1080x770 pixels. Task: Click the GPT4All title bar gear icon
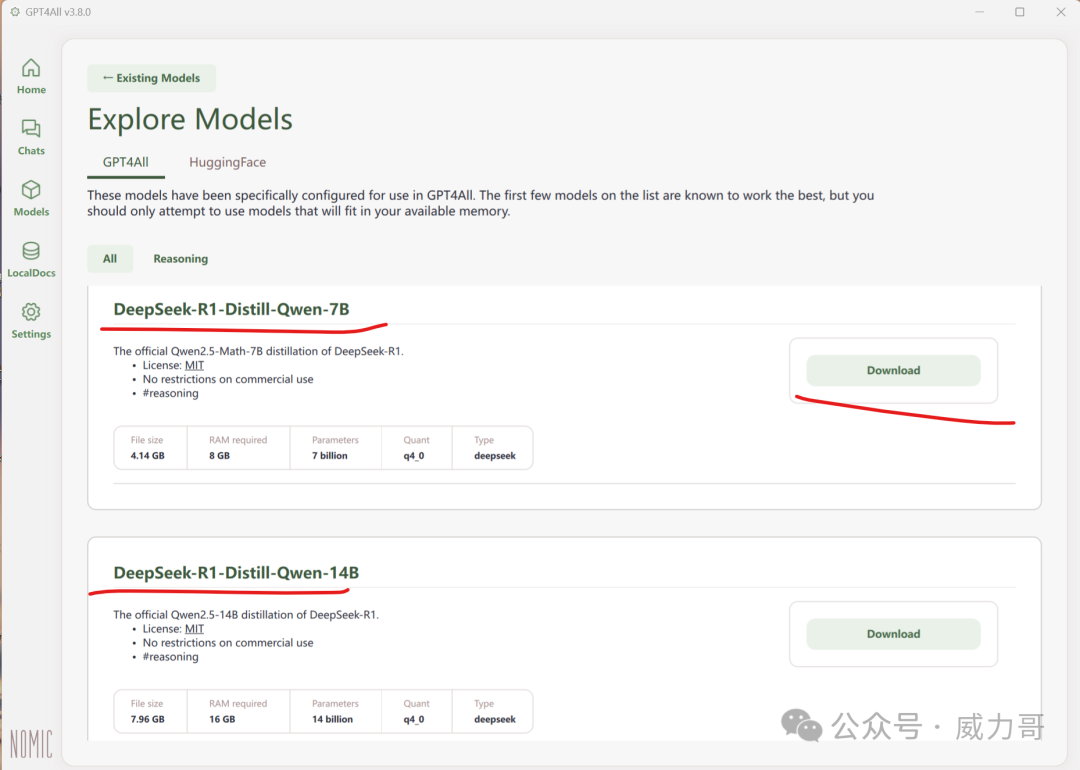(x=15, y=12)
